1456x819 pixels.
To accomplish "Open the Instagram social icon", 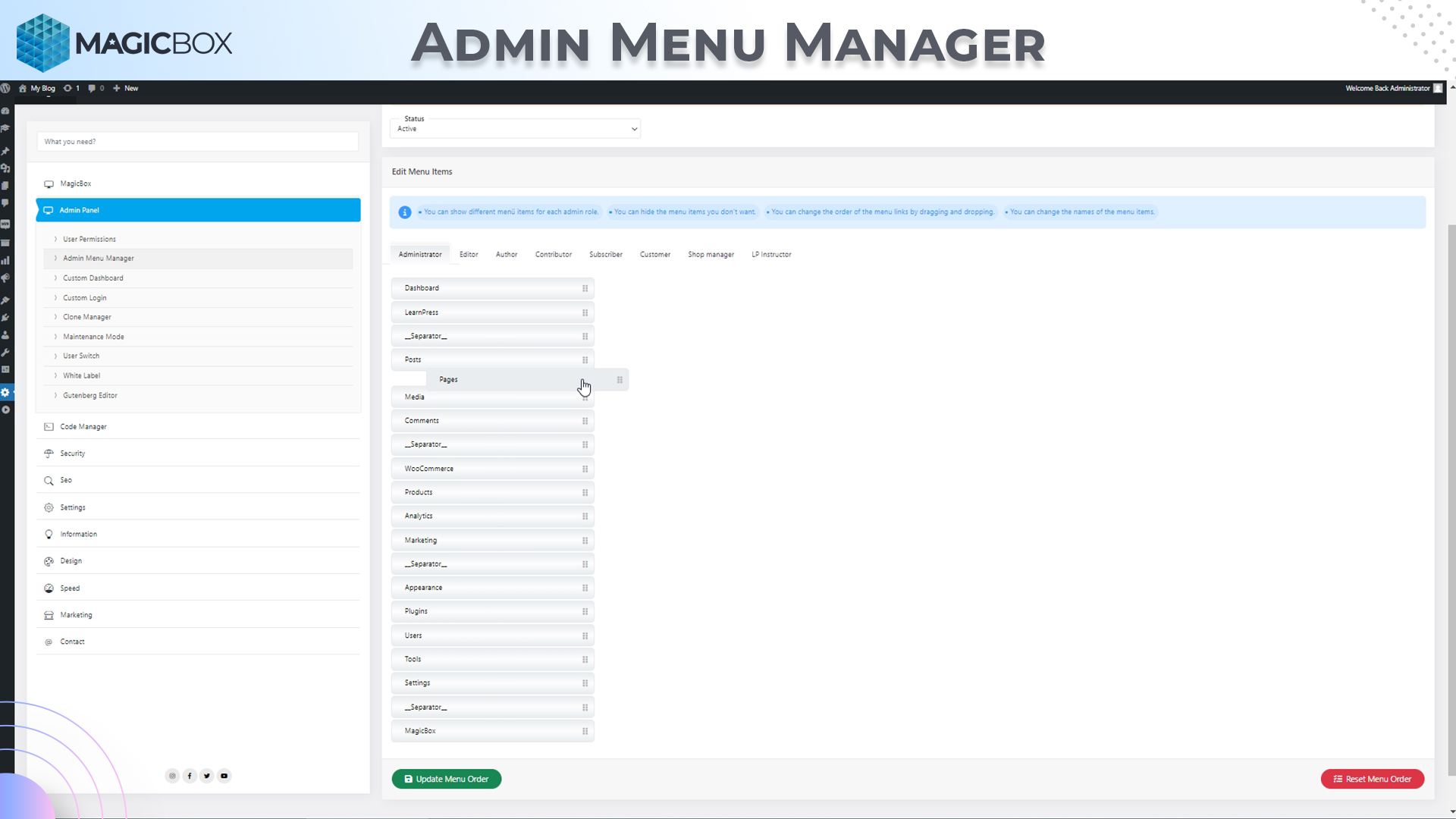I will point(172,776).
